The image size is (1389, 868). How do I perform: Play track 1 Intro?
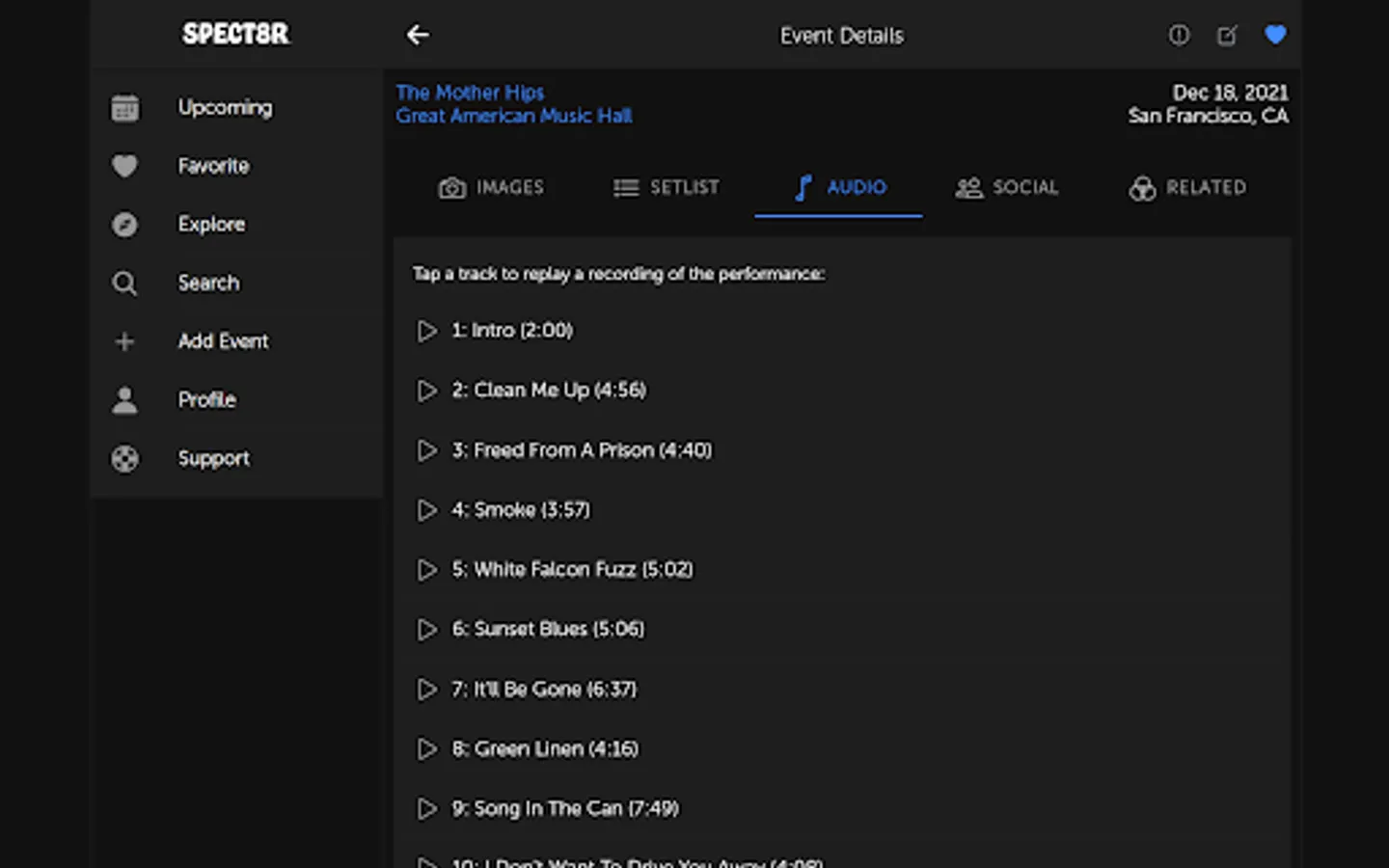click(426, 331)
